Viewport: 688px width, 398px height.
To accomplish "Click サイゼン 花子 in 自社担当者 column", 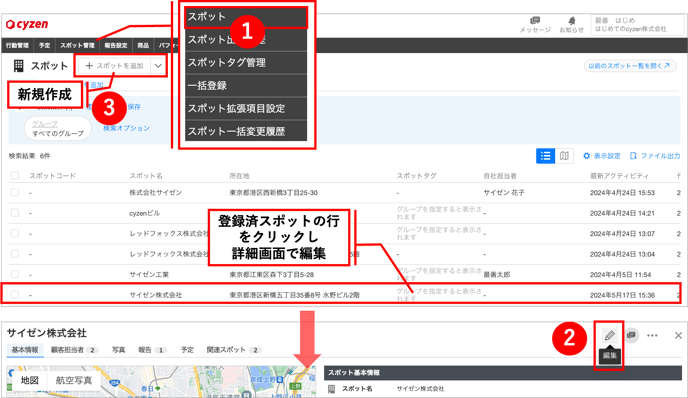I will 504,192.
